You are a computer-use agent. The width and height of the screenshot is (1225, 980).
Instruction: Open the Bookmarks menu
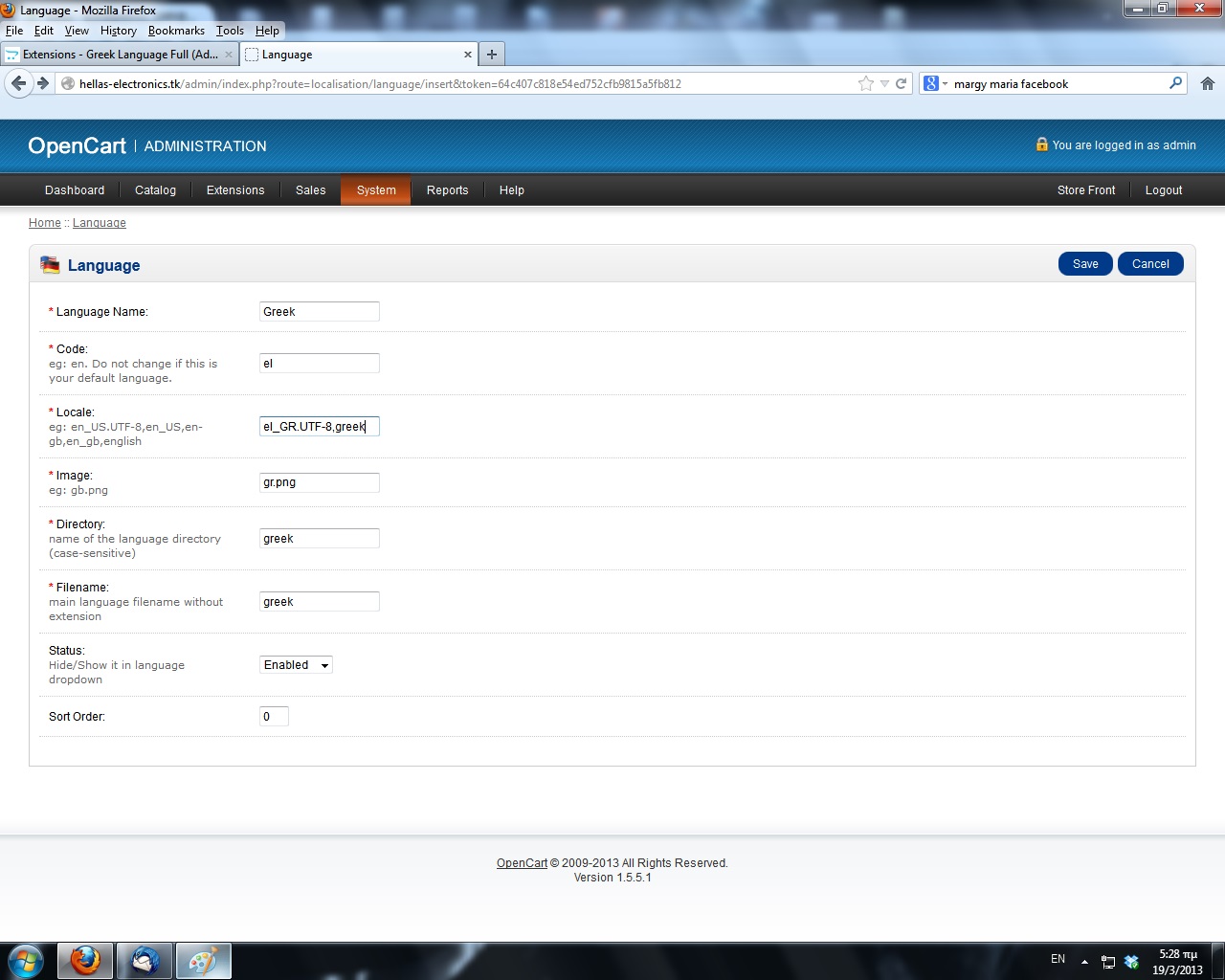[x=176, y=31]
